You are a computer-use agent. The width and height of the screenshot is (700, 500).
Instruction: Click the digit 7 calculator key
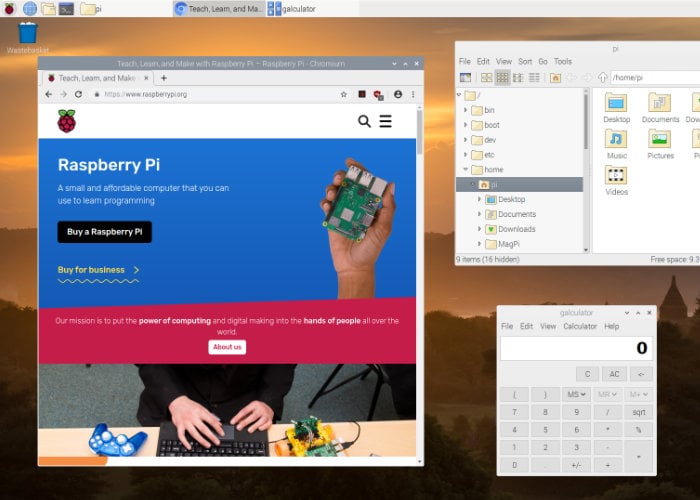(514, 412)
